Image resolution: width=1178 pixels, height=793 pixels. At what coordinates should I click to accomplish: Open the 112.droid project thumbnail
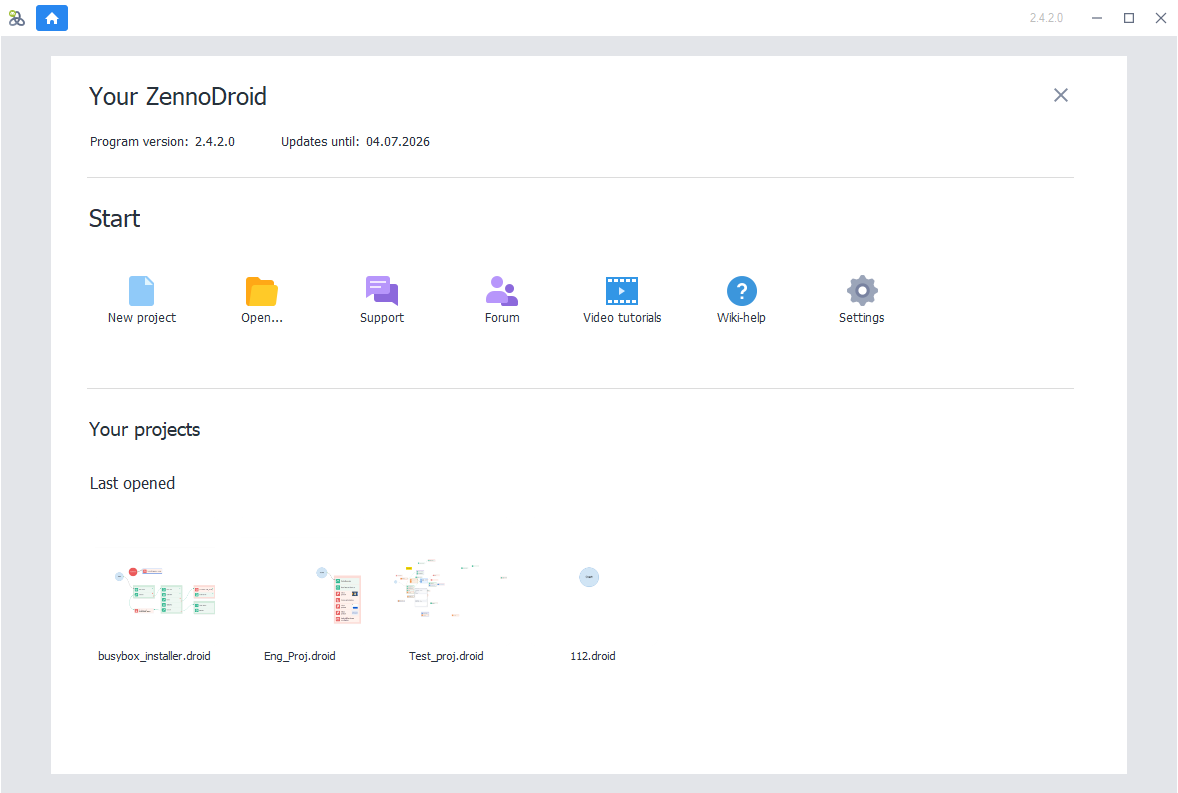tap(589, 577)
